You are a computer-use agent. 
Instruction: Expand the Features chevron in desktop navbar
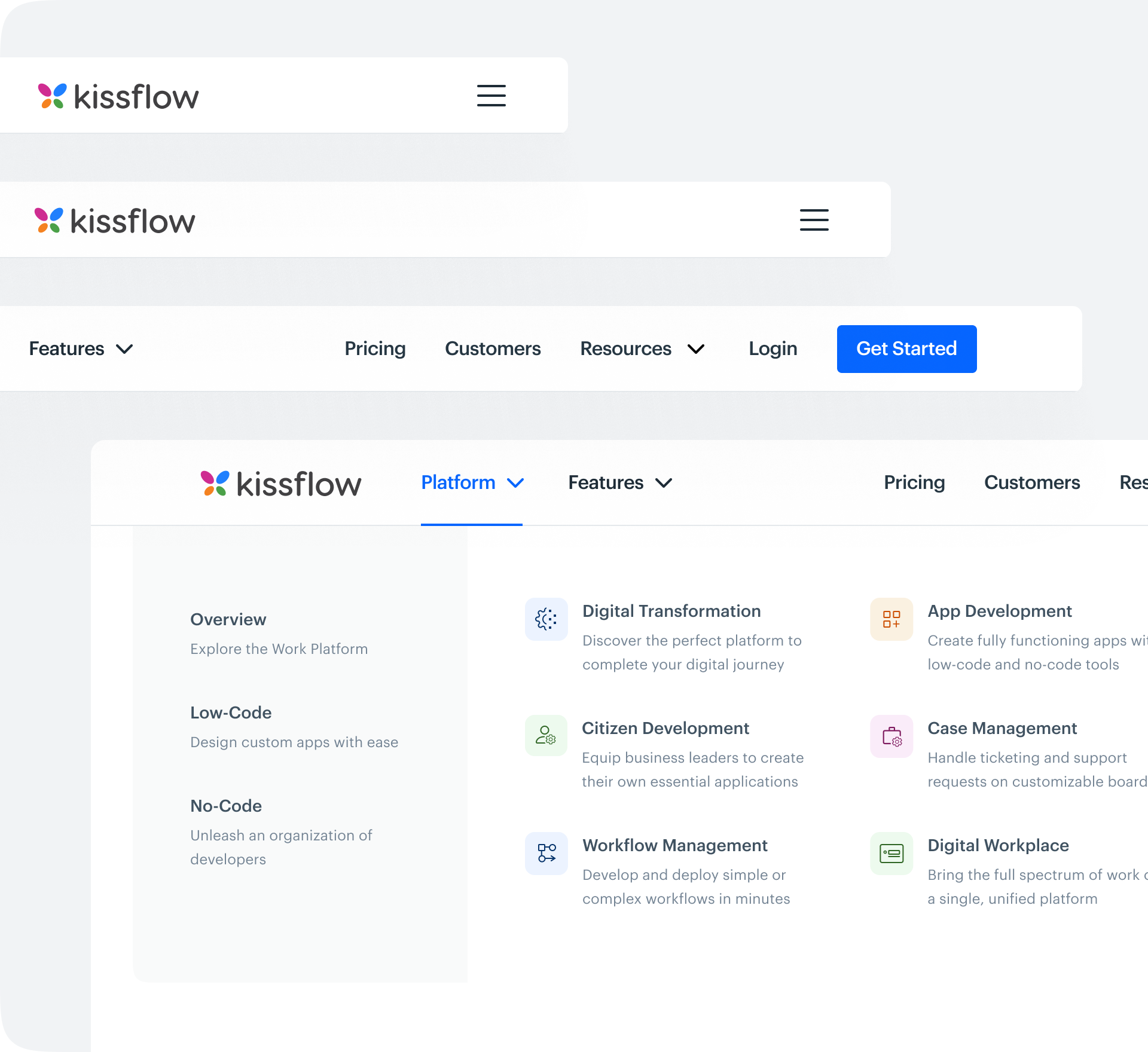pyautogui.click(x=664, y=483)
